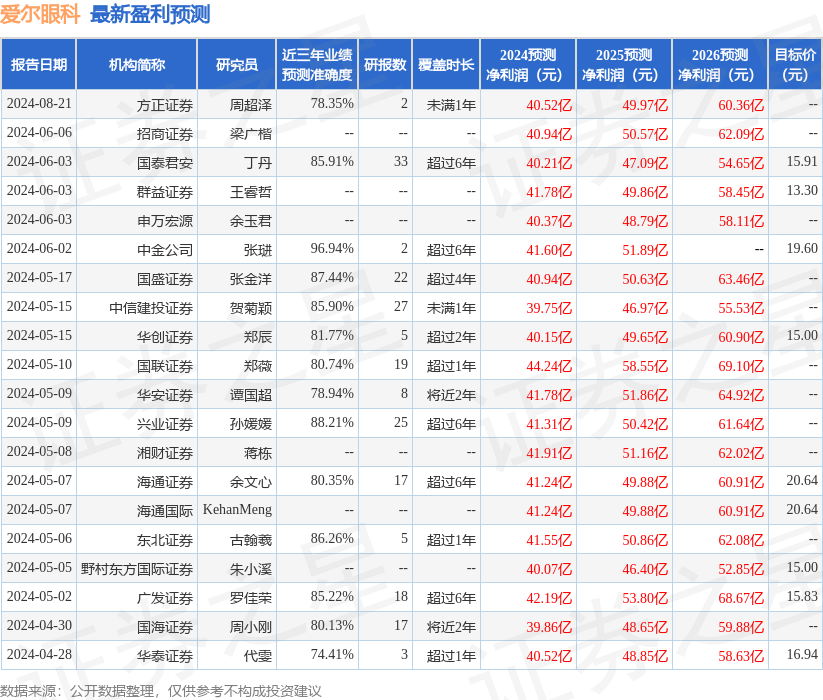Viewport: 823px width, 700px height.
Task: Click researcher 梁广楷
Action: pyautogui.click(x=251, y=134)
